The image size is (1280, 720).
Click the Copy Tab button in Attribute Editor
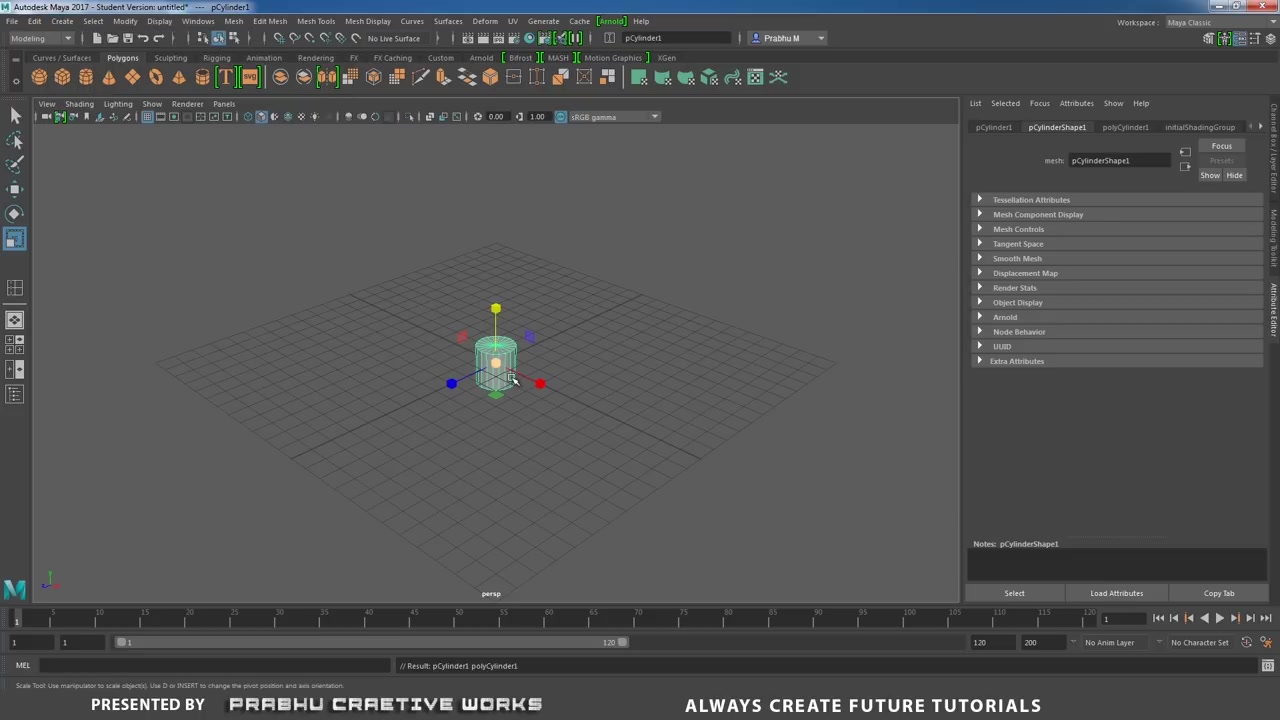tap(1219, 593)
